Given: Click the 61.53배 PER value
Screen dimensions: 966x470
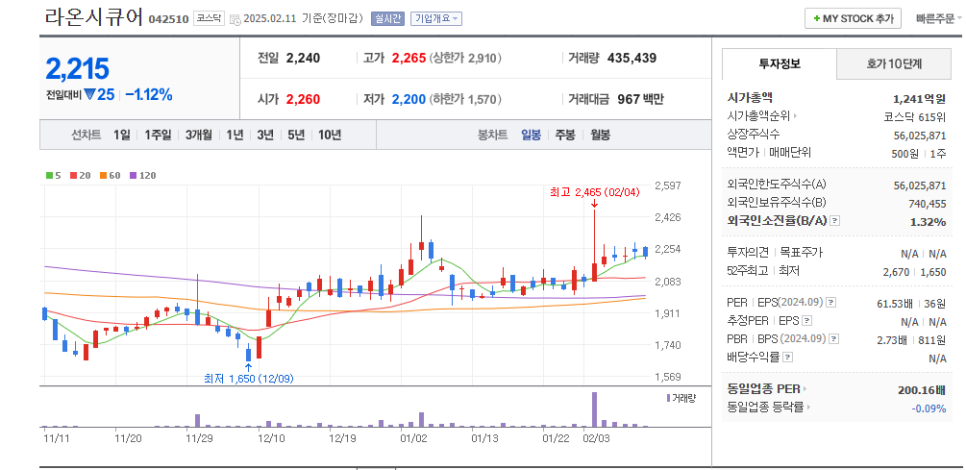Looking at the screenshot, I should pyautogui.click(x=893, y=303).
